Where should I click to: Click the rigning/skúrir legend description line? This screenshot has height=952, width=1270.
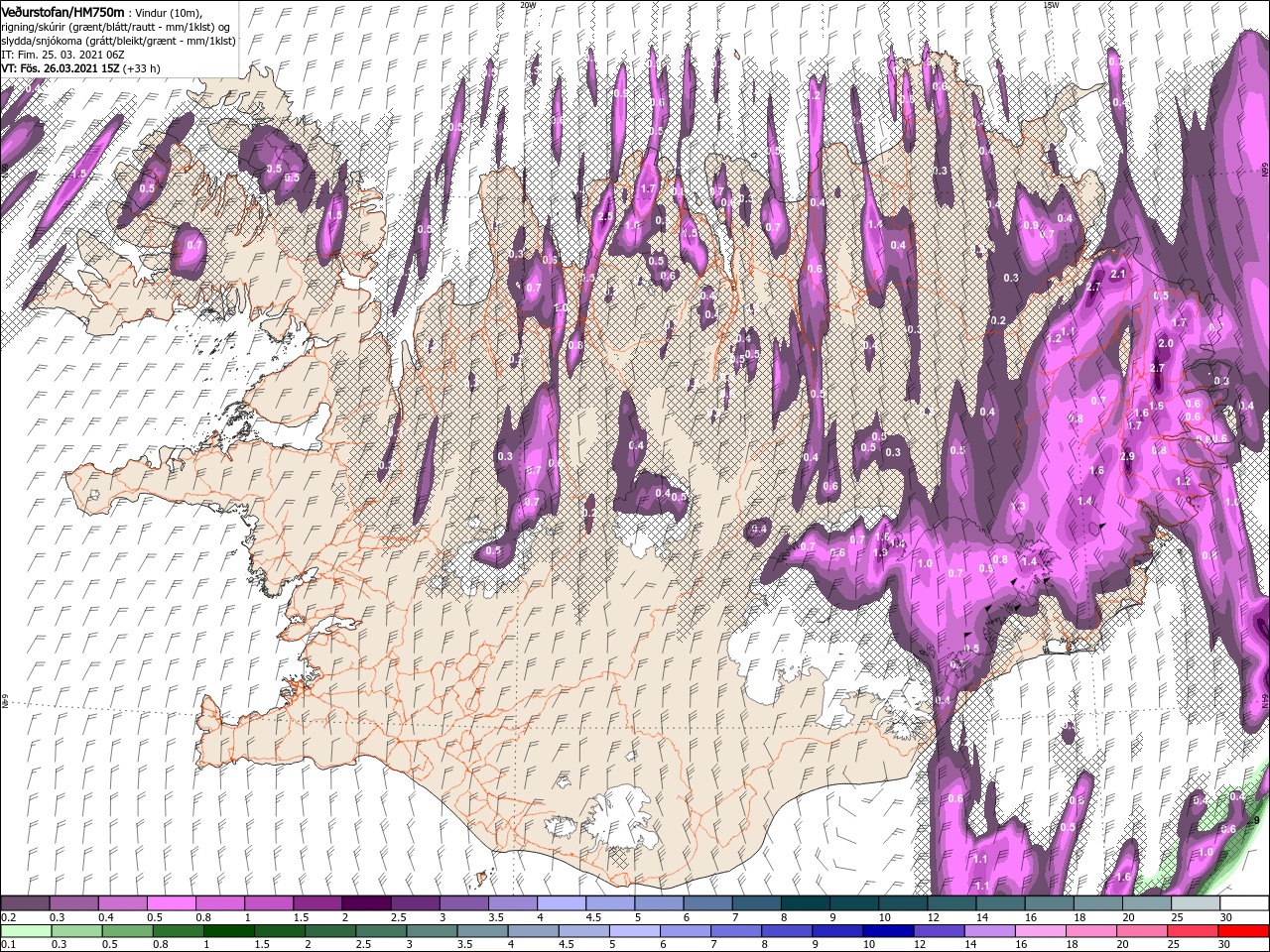tap(115, 27)
